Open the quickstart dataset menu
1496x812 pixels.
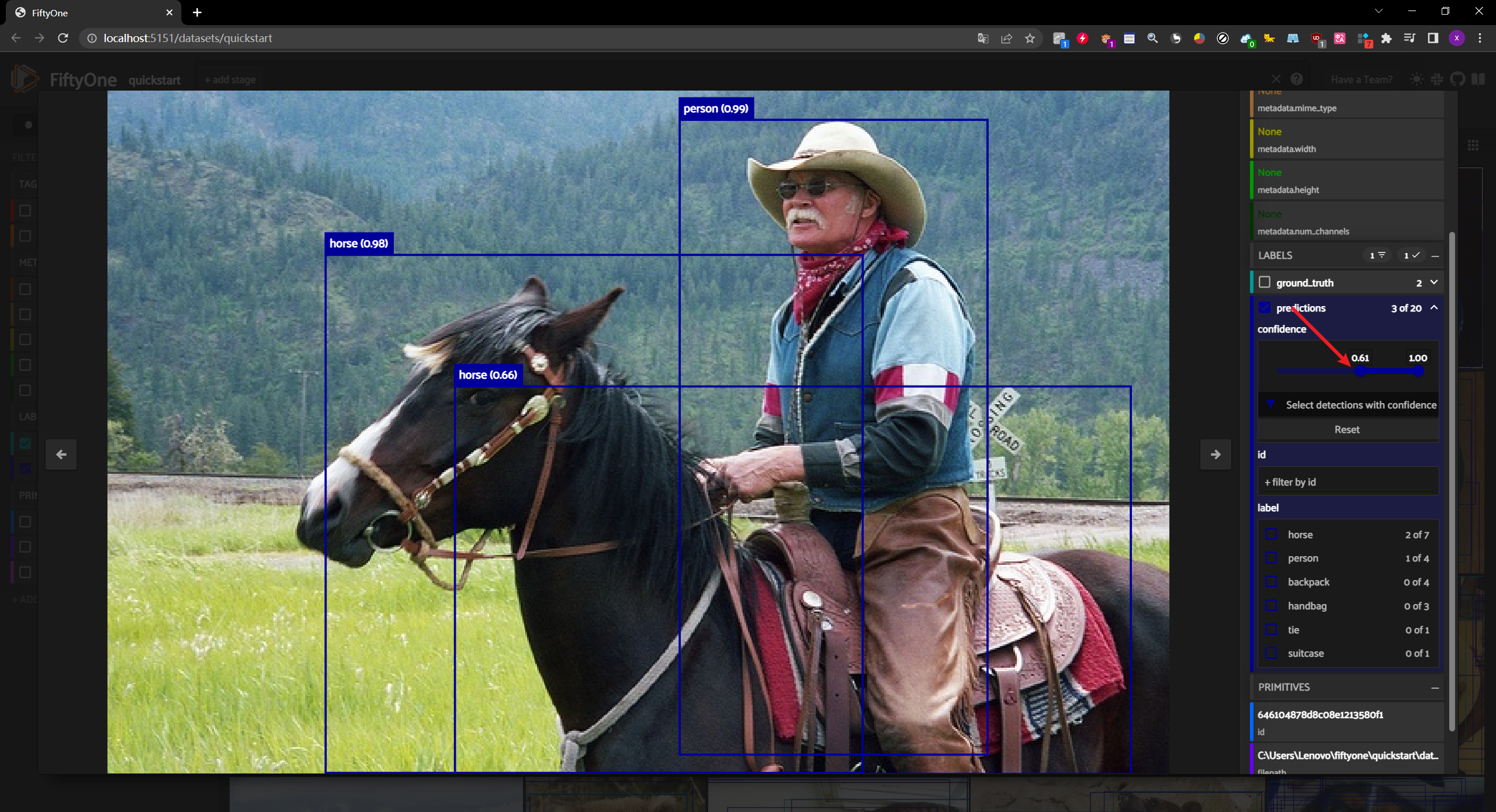coord(156,79)
